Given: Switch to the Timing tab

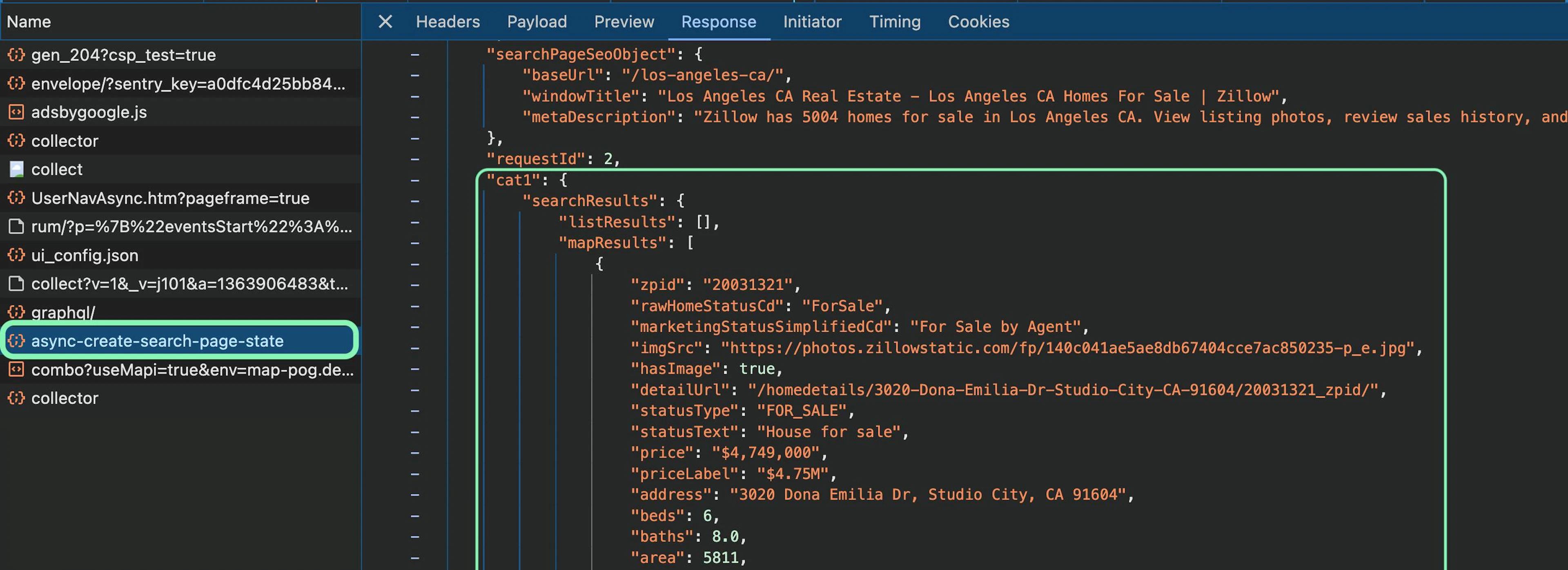Looking at the screenshot, I should coord(894,22).
